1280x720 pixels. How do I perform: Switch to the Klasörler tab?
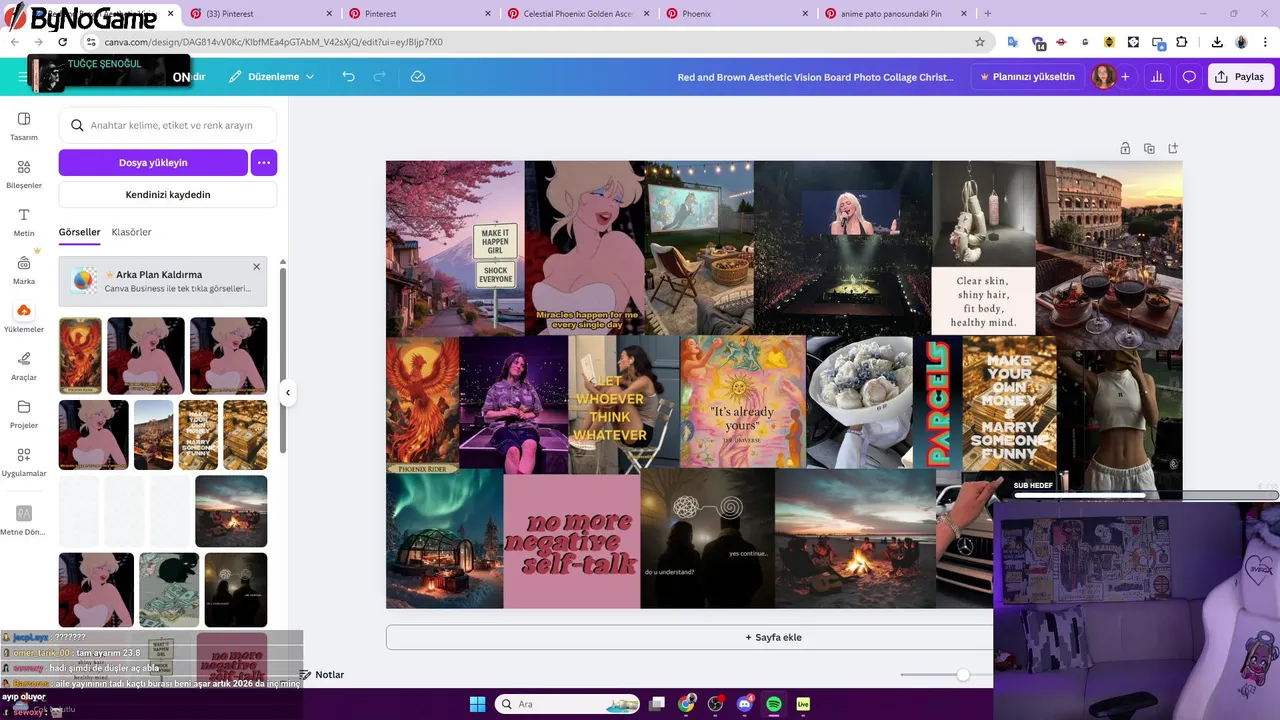131,232
